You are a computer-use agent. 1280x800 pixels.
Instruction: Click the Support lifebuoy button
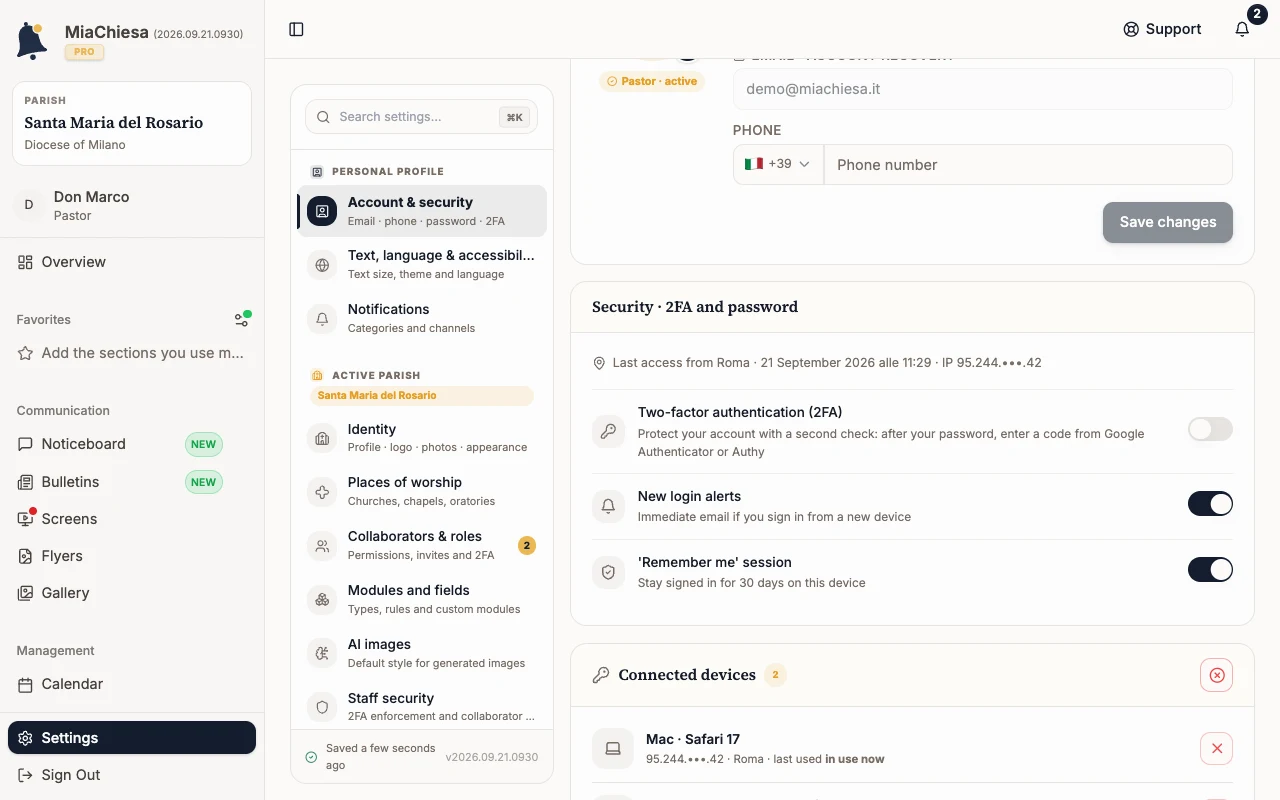(x=1162, y=29)
